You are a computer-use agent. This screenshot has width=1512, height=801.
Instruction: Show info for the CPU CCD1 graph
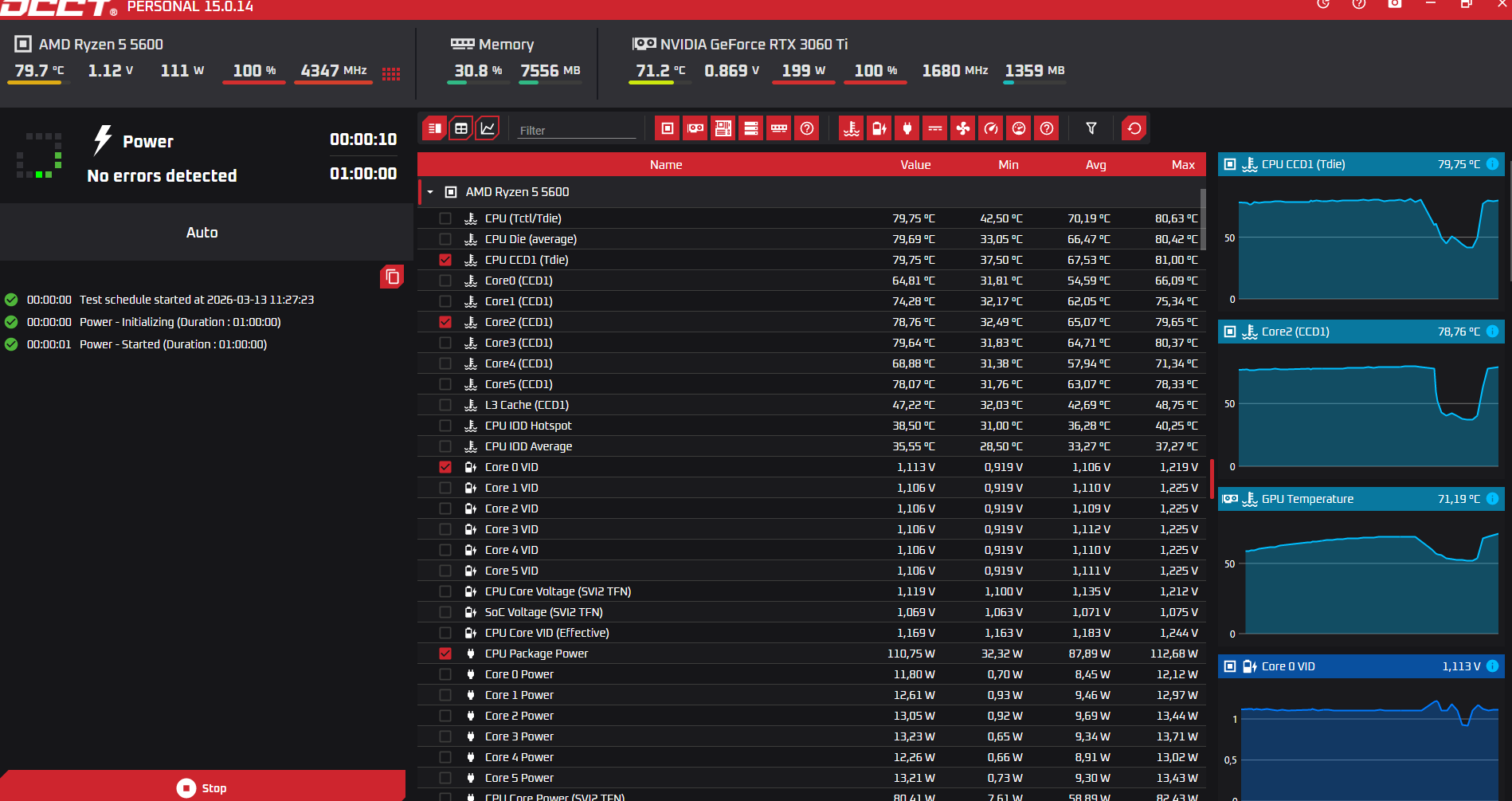tap(1492, 164)
